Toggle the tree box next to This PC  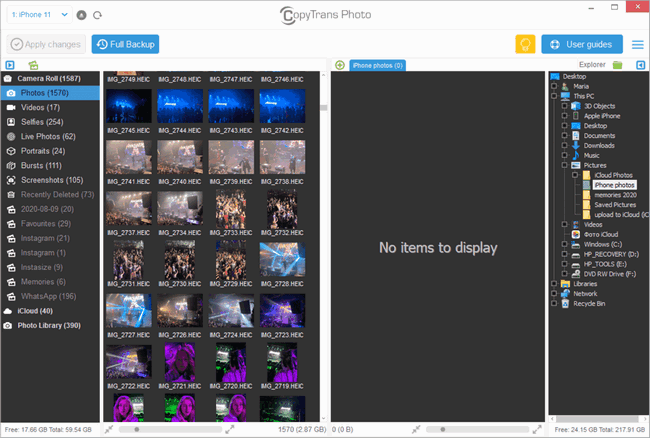point(554,95)
